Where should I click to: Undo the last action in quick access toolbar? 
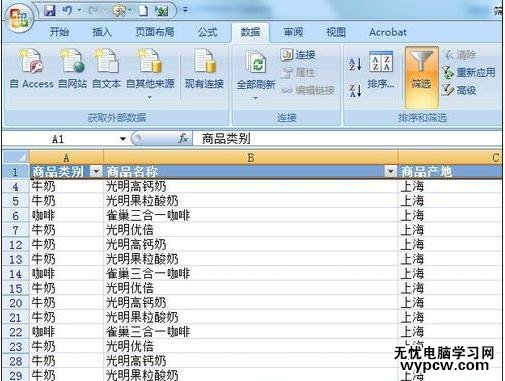click(x=67, y=11)
